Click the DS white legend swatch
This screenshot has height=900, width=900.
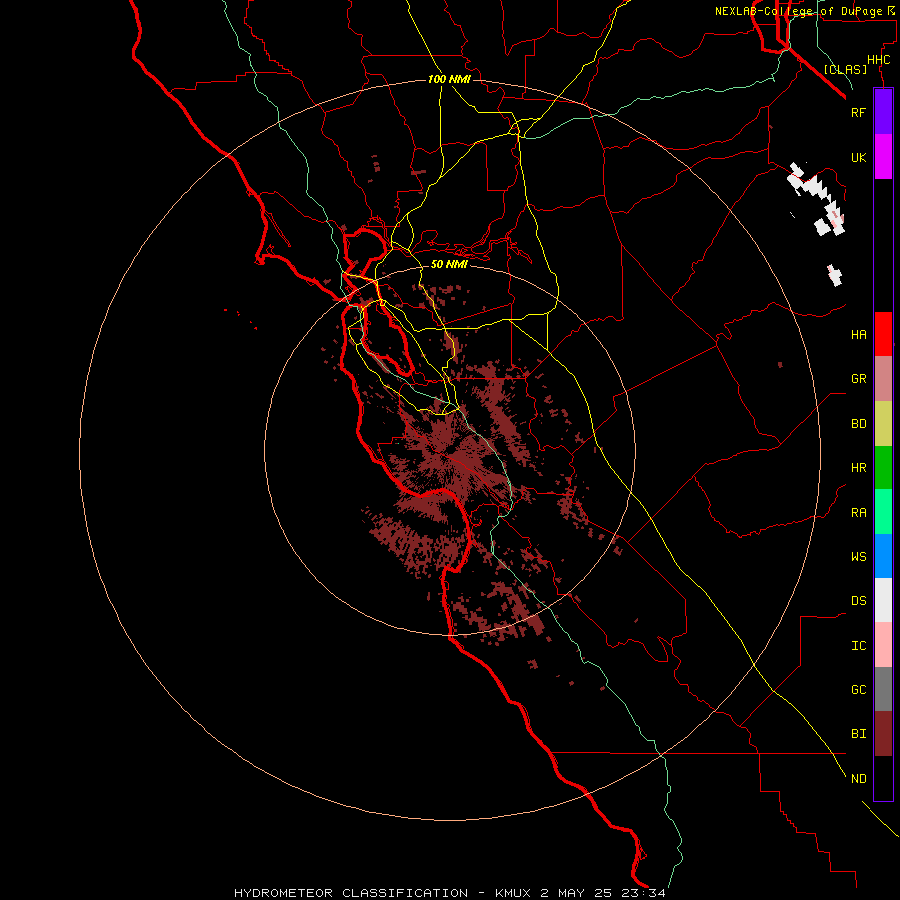click(x=883, y=600)
